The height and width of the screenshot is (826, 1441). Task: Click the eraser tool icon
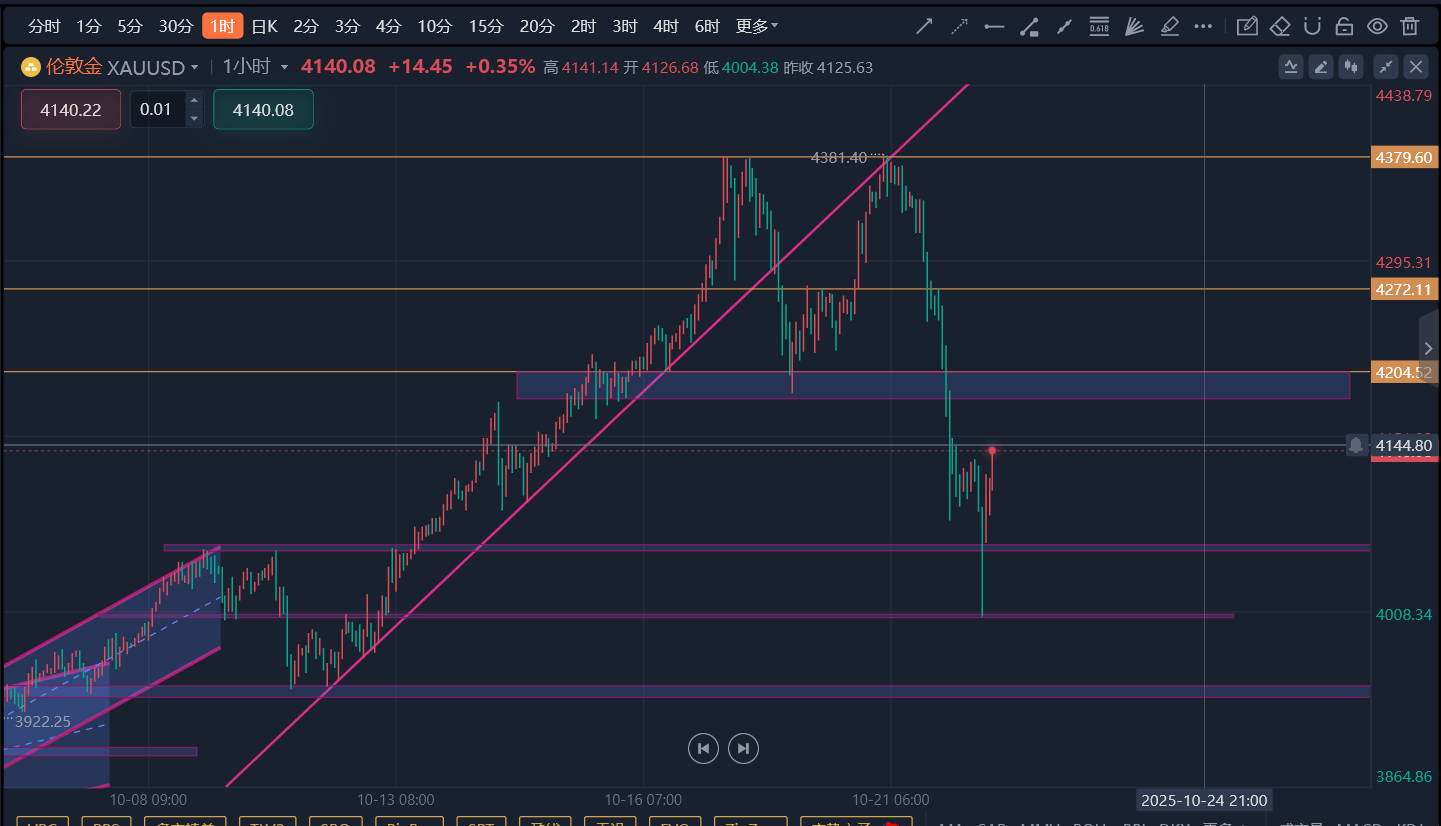click(1280, 27)
